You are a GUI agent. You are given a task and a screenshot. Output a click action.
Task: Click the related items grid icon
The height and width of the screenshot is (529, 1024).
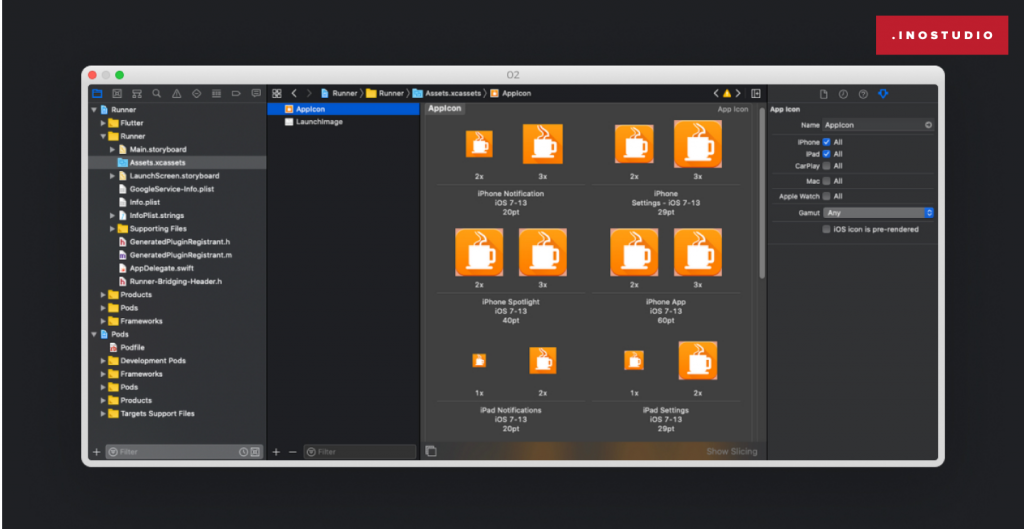click(277, 93)
